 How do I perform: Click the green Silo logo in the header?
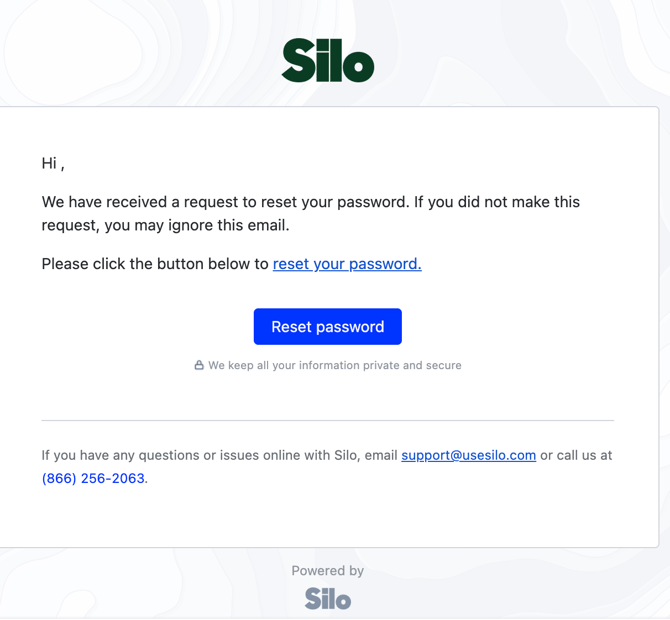pos(328,60)
